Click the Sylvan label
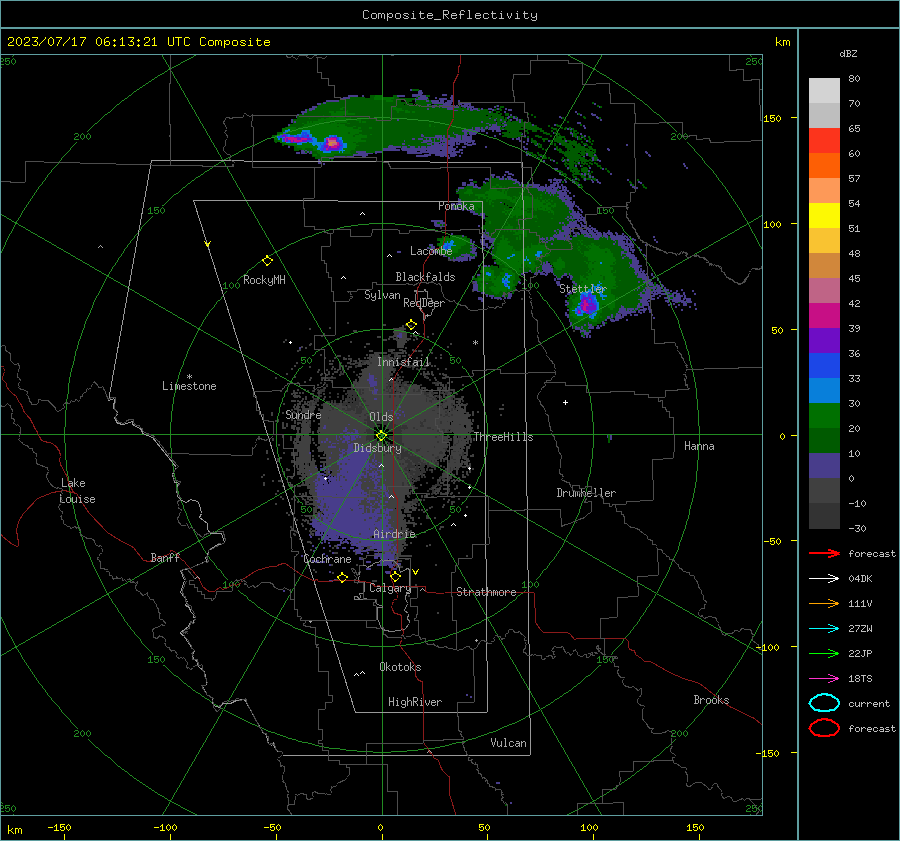This screenshot has height=841, width=900. pos(382,295)
